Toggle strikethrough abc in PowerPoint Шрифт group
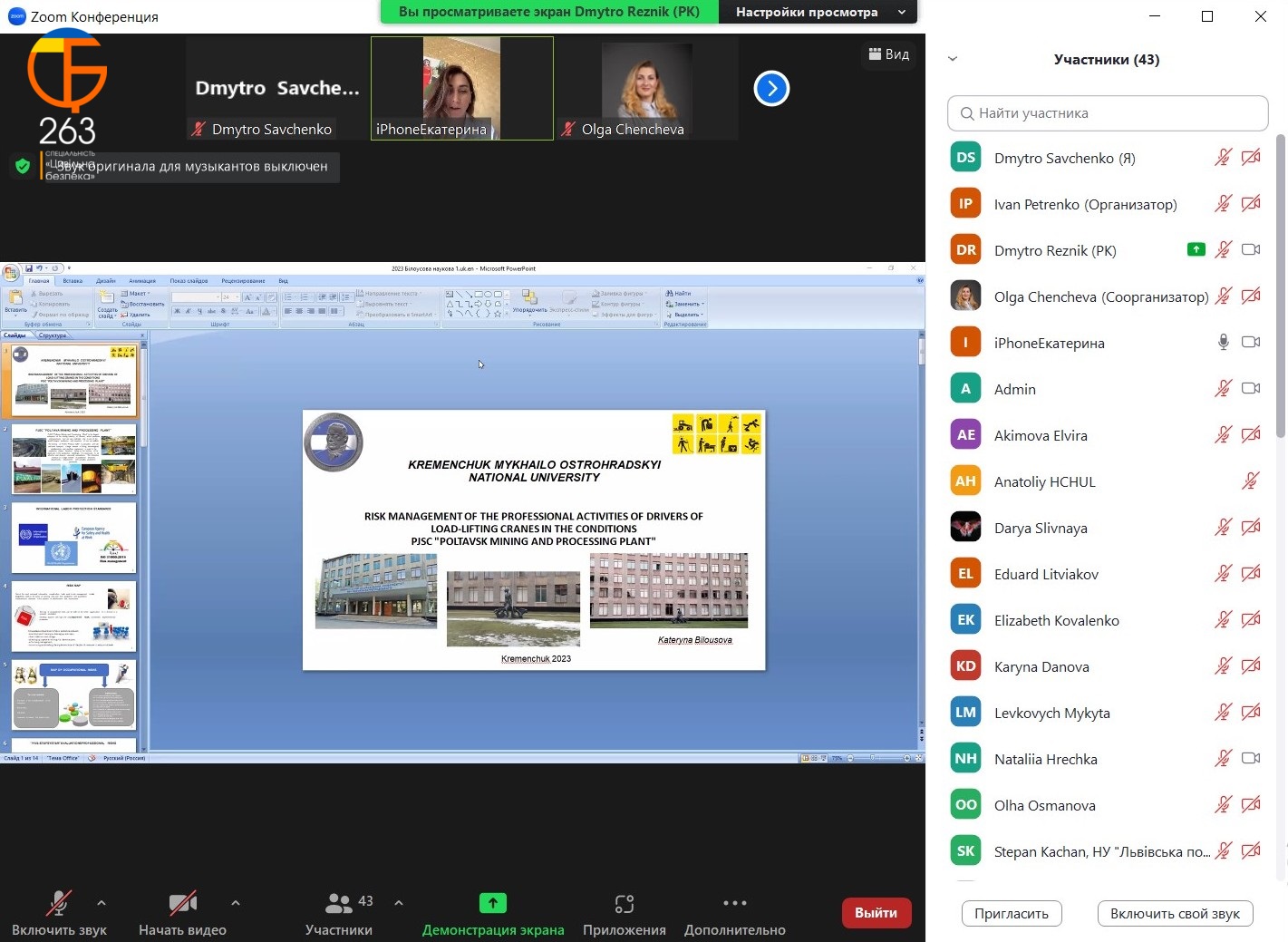Screen dimensions: 1288x942 (x=211, y=311)
